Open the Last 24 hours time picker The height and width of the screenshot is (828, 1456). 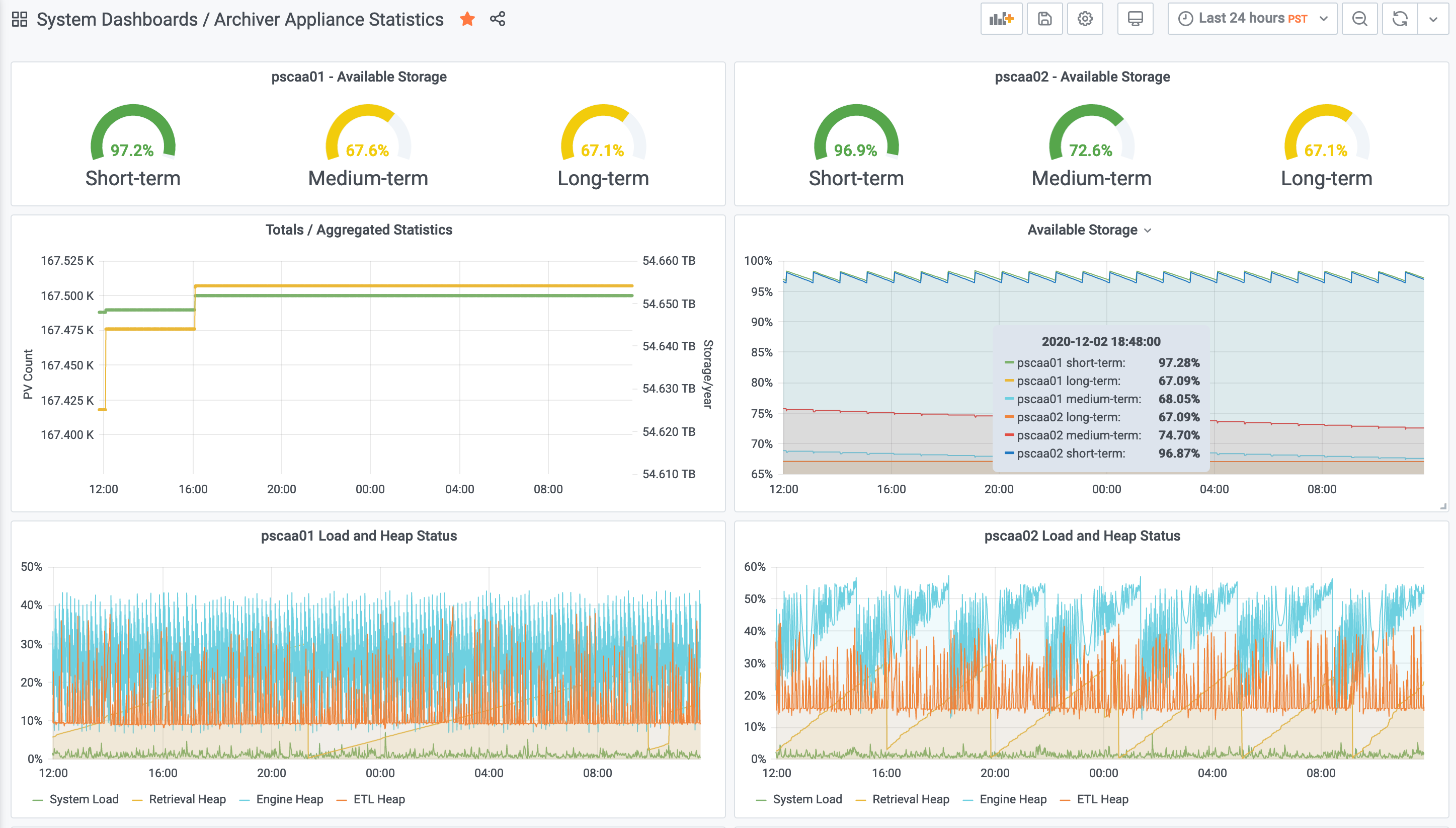point(1252,19)
